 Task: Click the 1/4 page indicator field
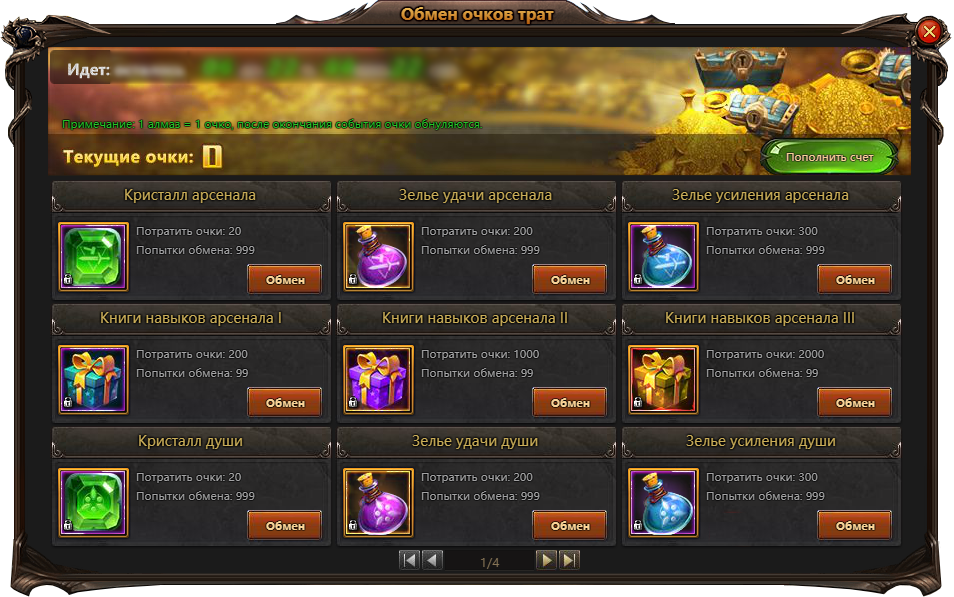click(490, 562)
